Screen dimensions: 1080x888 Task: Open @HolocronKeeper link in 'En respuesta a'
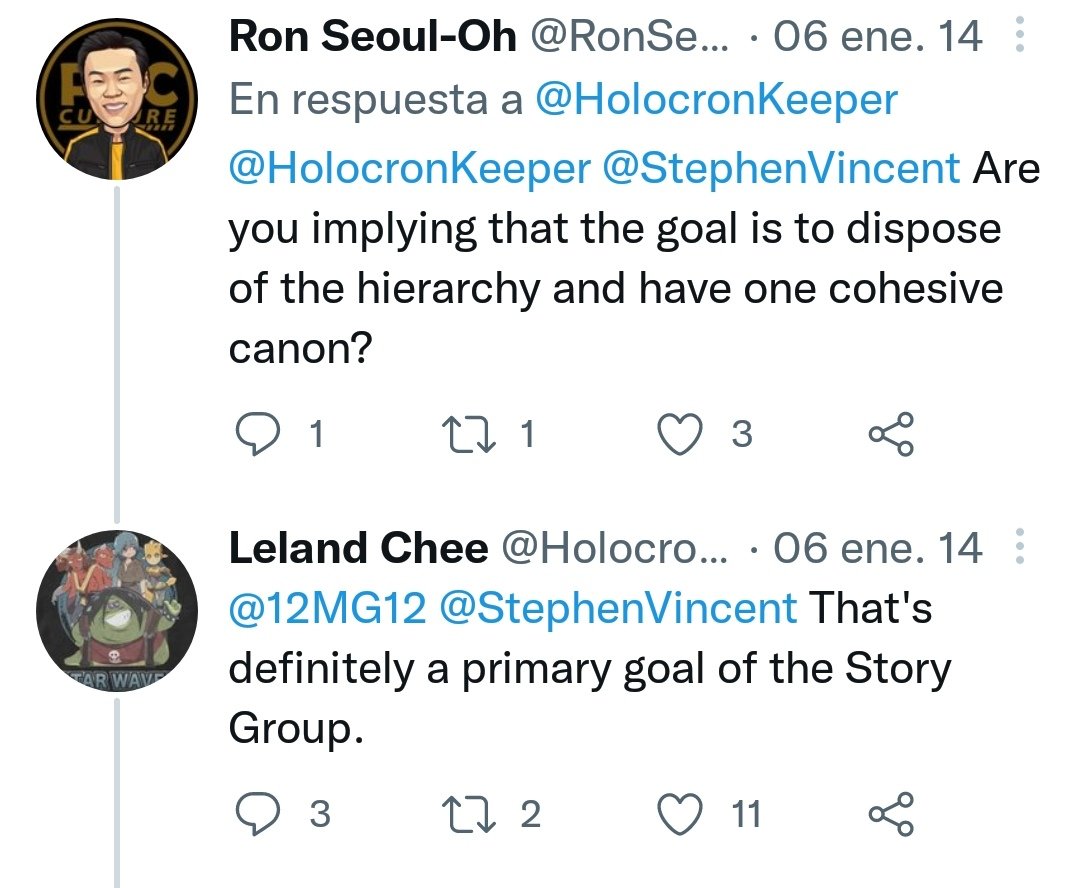pyautogui.click(x=716, y=99)
